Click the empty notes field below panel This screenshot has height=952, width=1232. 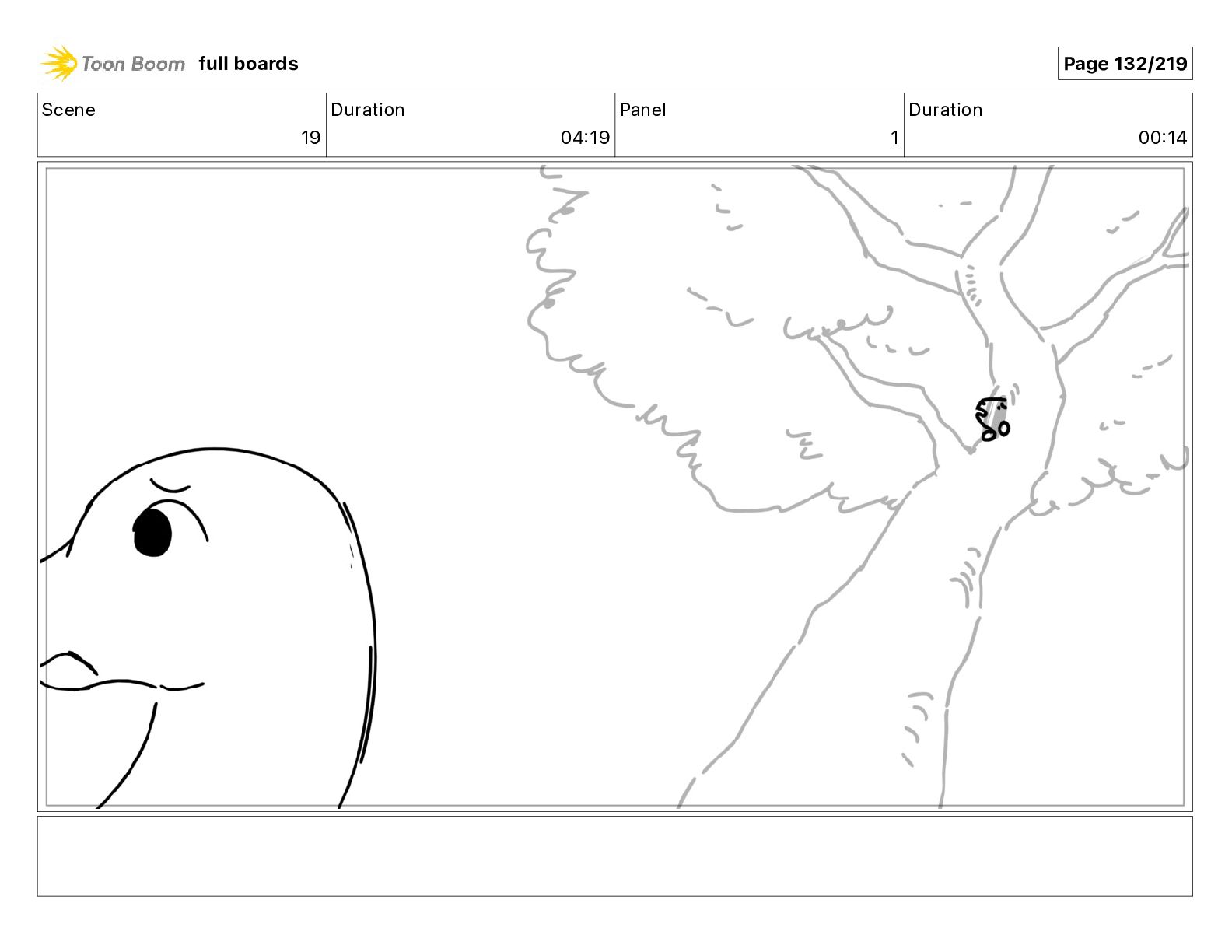pyautogui.click(x=614, y=856)
